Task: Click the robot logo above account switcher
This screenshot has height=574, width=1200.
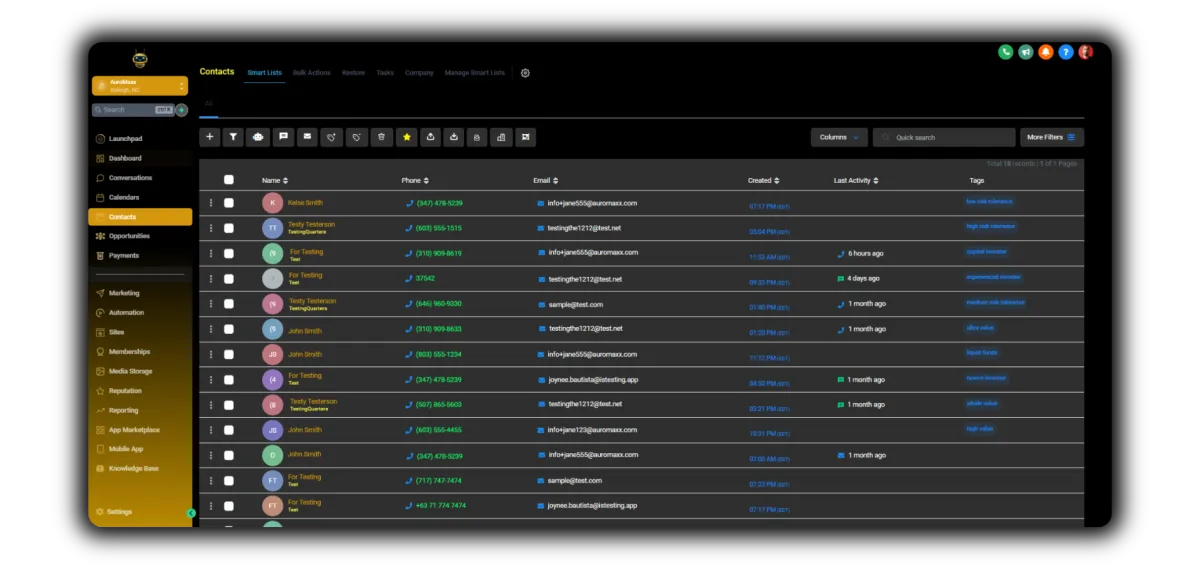Action: point(139,60)
